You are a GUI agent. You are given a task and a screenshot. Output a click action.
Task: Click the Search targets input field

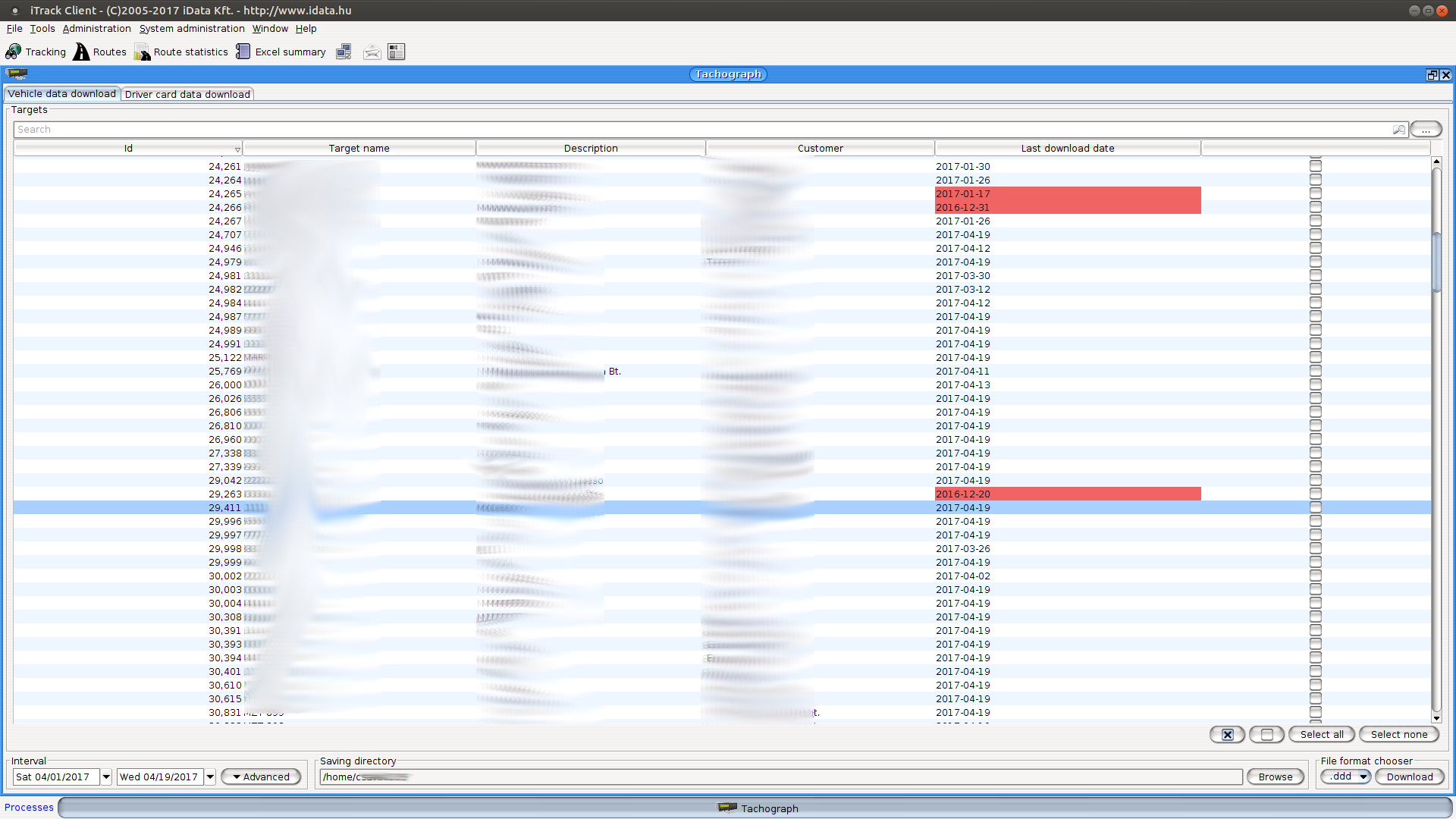point(682,130)
